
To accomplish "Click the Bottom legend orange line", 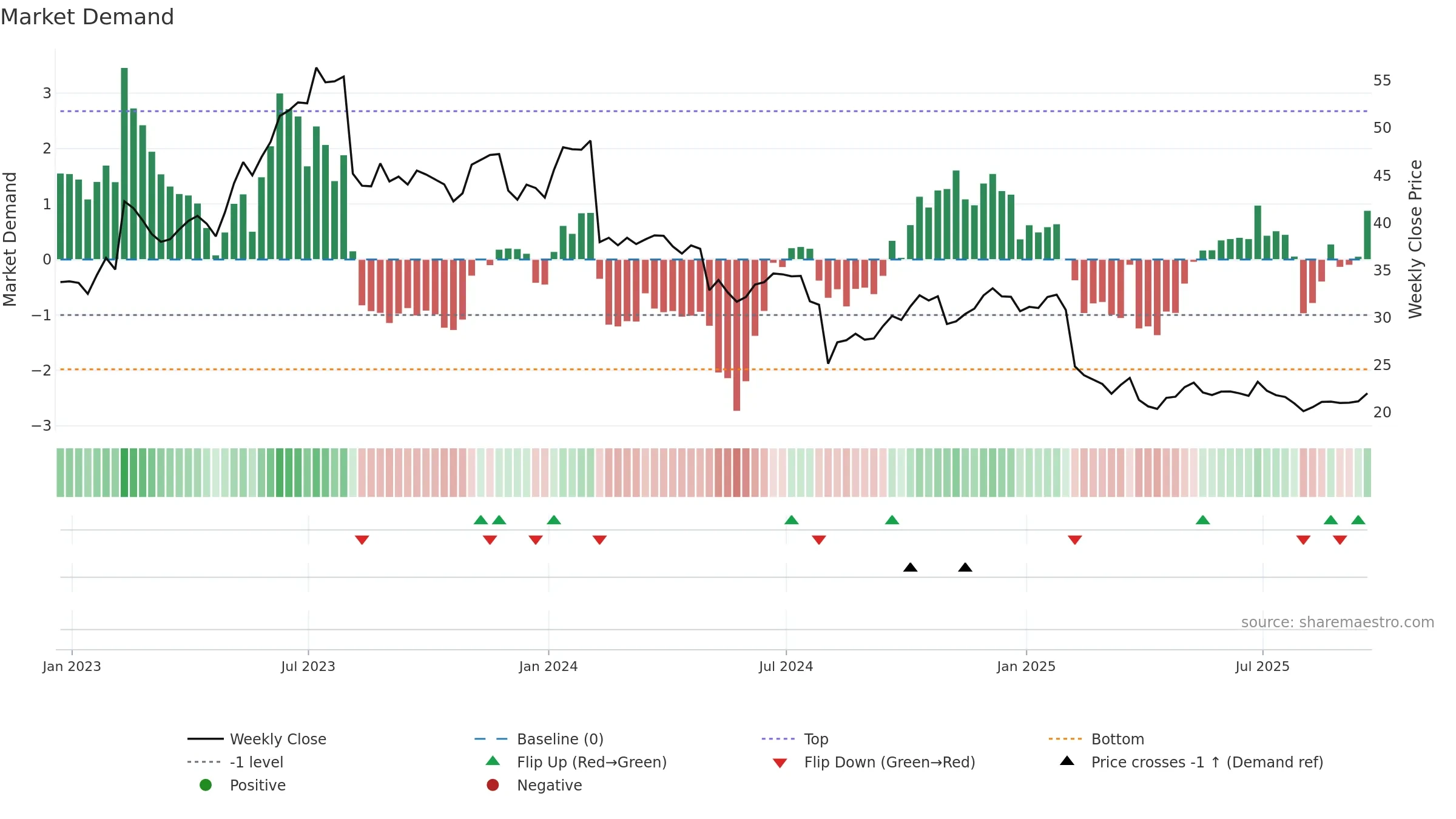I will point(1065,739).
